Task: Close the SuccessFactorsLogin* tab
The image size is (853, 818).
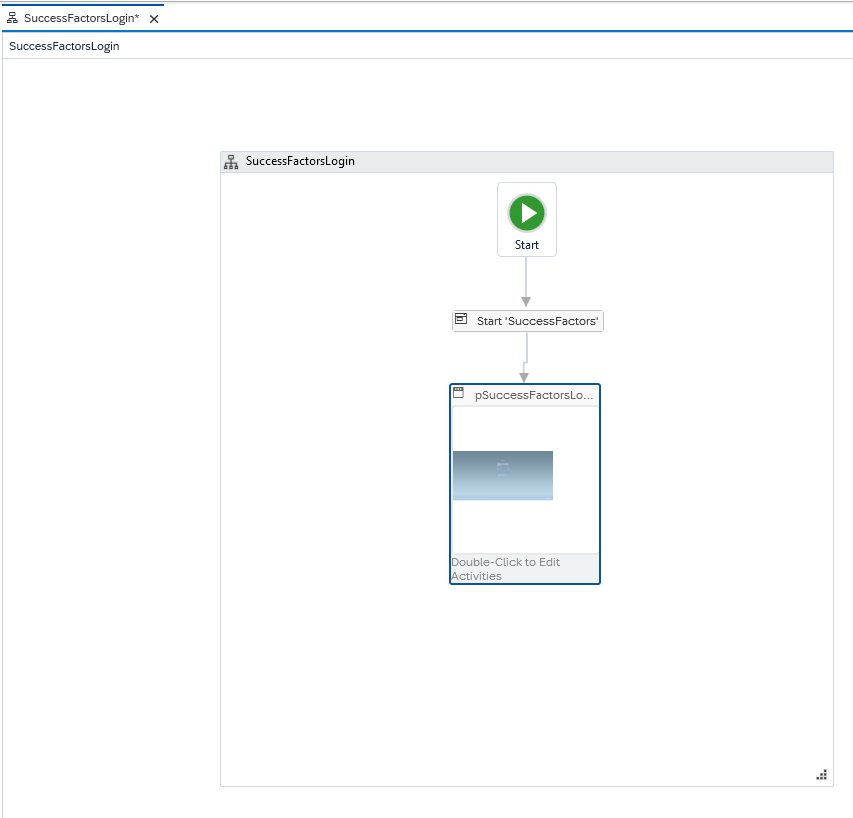Action: coord(154,19)
